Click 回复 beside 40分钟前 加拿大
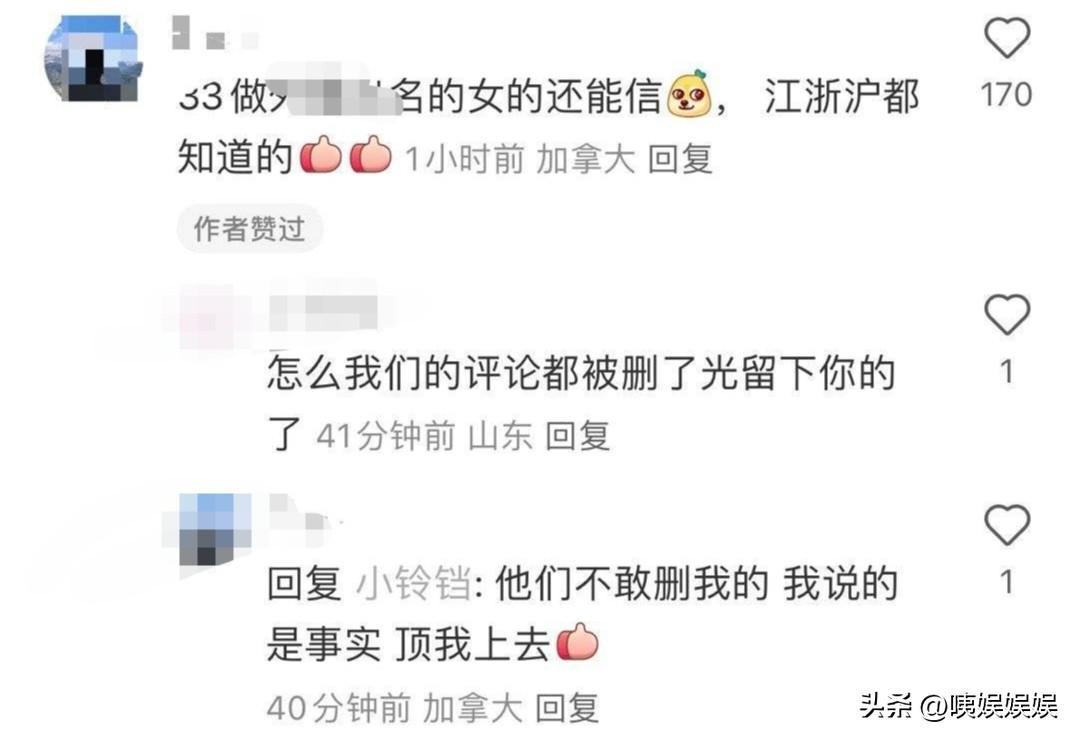Image resolution: width=1079 pixels, height=741 pixels. pos(566,707)
